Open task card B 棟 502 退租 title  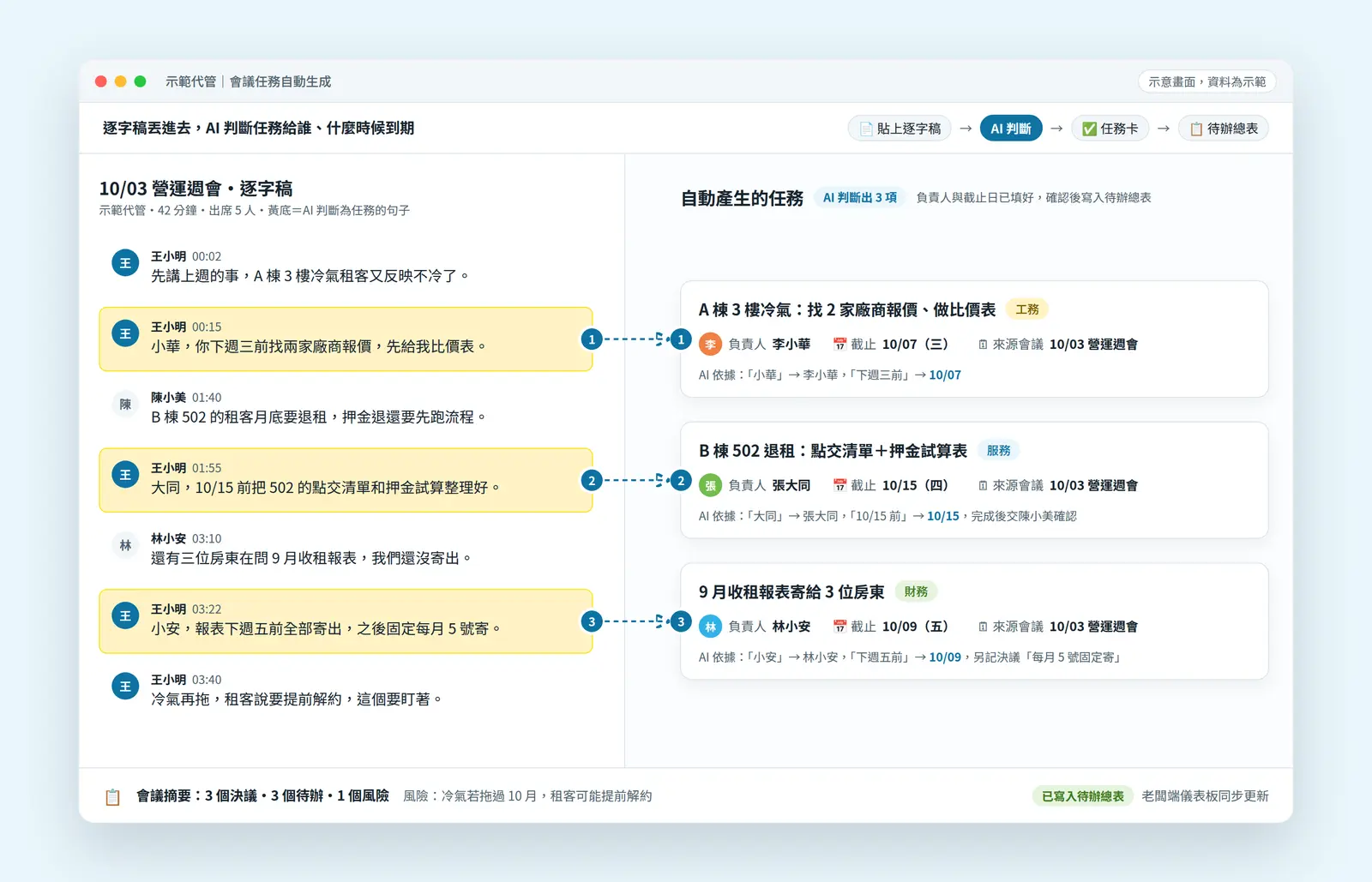(833, 451)
